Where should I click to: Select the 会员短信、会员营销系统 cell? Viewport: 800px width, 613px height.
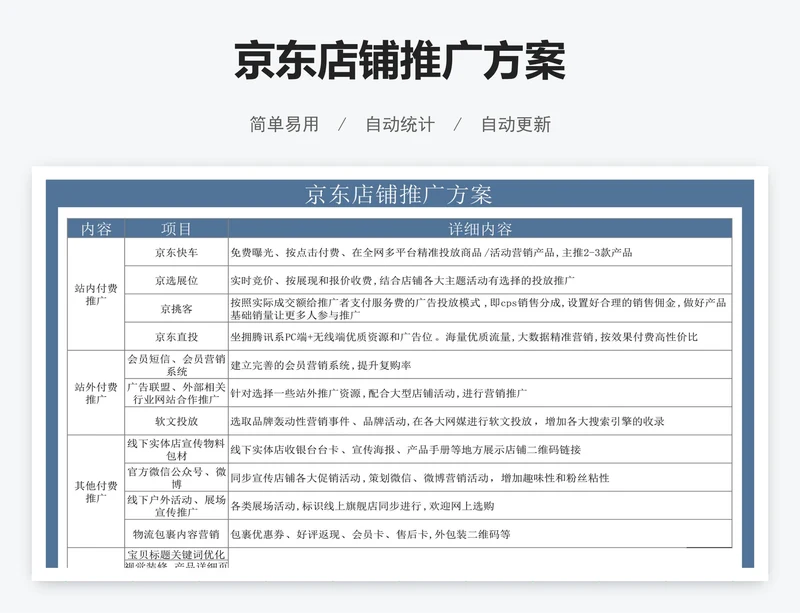pyautogui.click(x=177, y=365)
